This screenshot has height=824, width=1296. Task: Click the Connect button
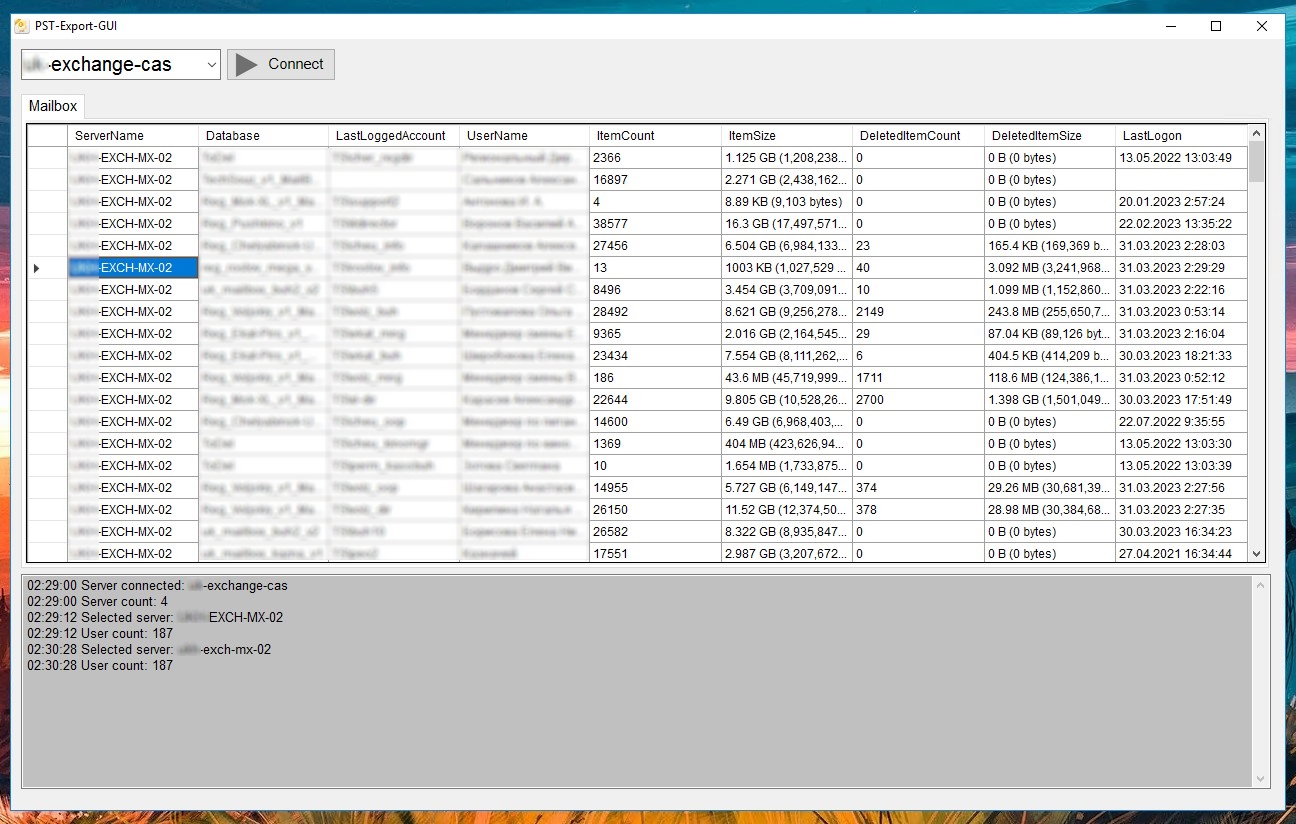point(281,65)
